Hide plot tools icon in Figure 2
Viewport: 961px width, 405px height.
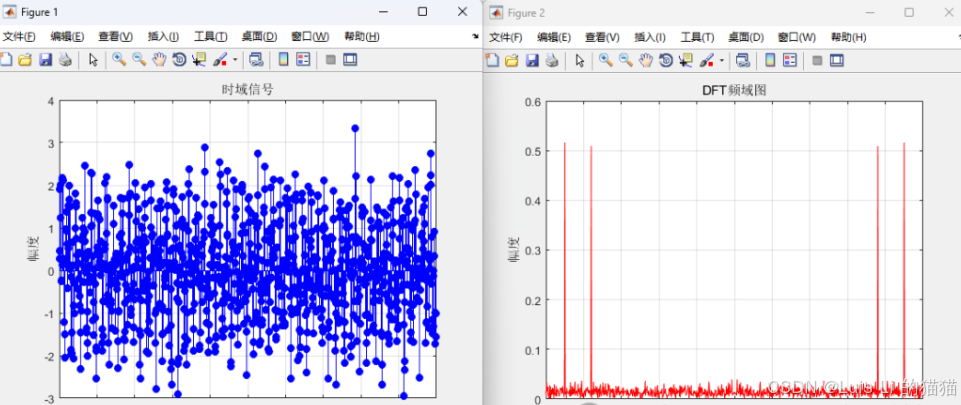(817, 60)
